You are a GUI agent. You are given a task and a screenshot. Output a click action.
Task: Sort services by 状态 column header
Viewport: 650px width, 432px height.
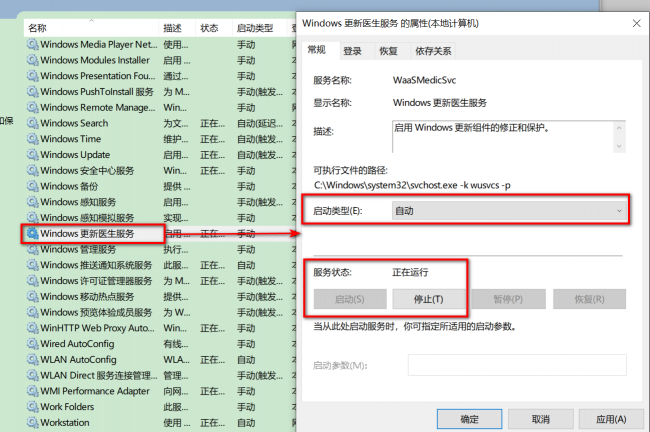(x=213, y=28)
